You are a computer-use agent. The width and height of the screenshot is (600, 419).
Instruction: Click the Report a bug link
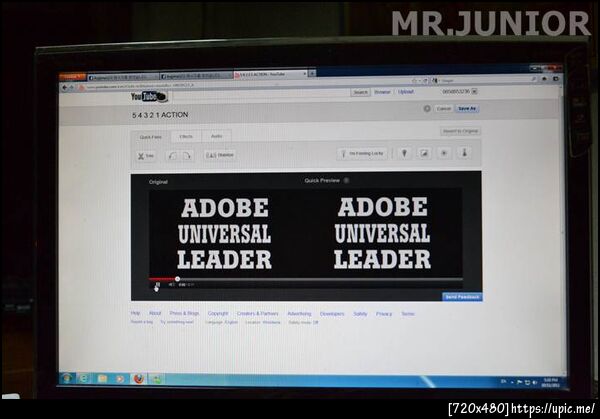pyautogui.click(x=142, y=322)
